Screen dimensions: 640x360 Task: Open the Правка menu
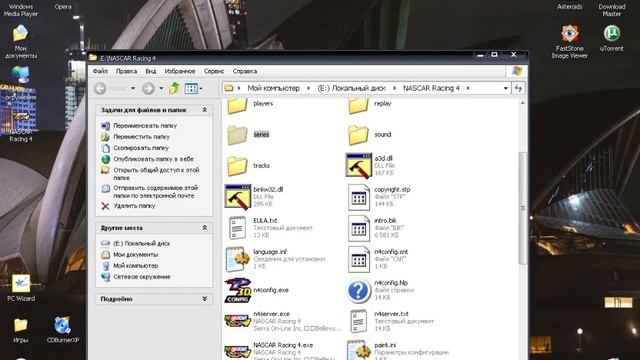tap(126, 71)
